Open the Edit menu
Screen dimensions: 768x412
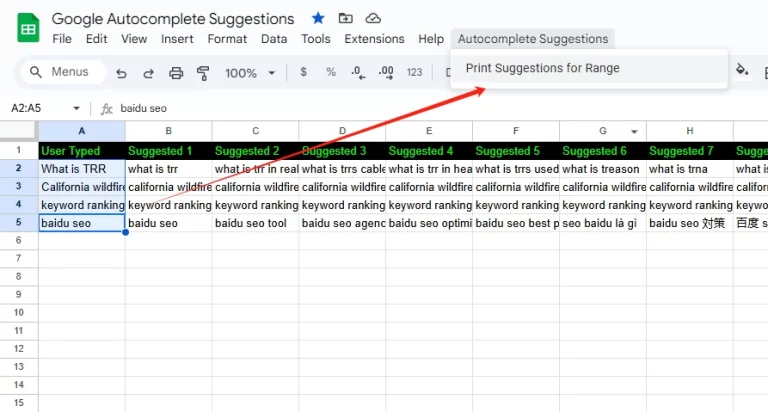coord(96,39)
